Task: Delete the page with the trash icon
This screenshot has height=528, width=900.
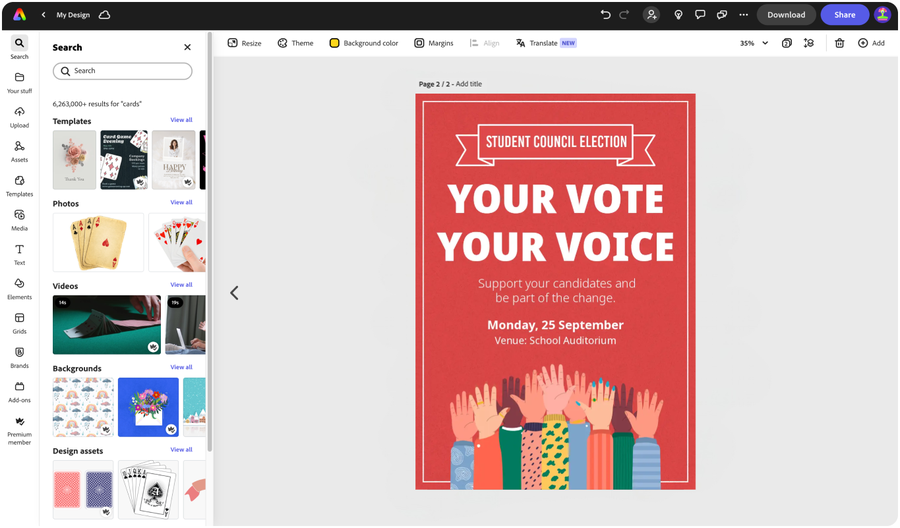Action: [x=840, y=43]
